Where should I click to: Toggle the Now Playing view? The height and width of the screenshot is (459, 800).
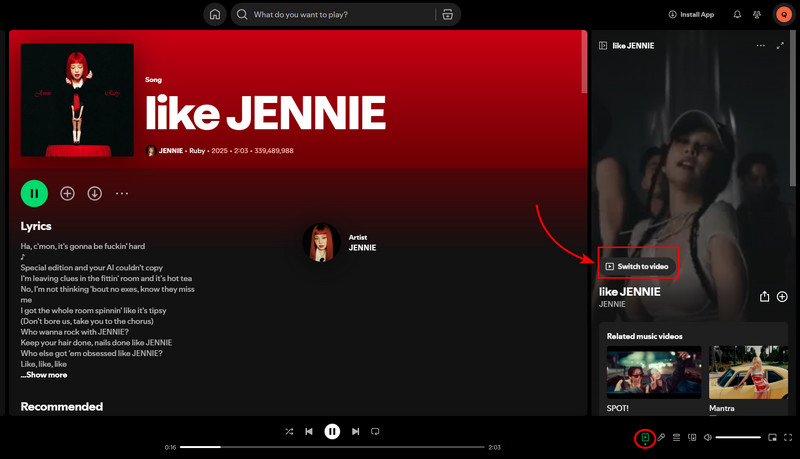click(x=646, y=438)
